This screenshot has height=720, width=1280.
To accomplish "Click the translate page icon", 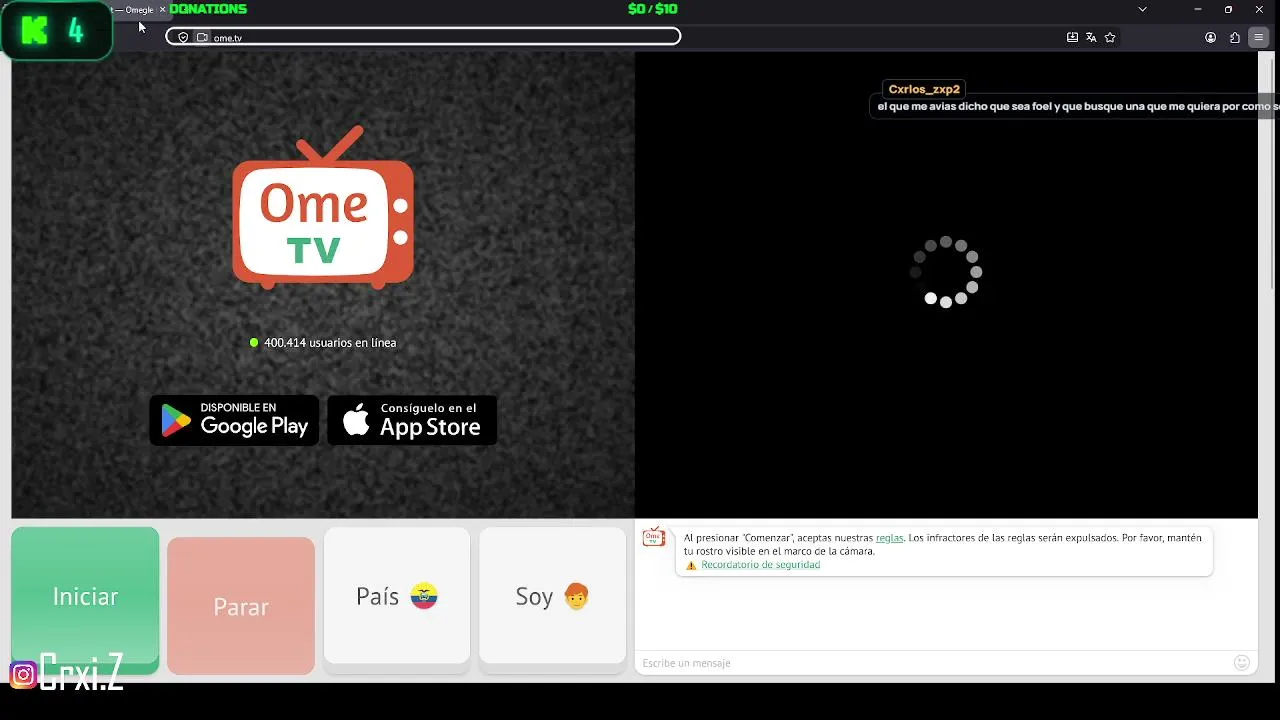I will (x=1091, y=37).
